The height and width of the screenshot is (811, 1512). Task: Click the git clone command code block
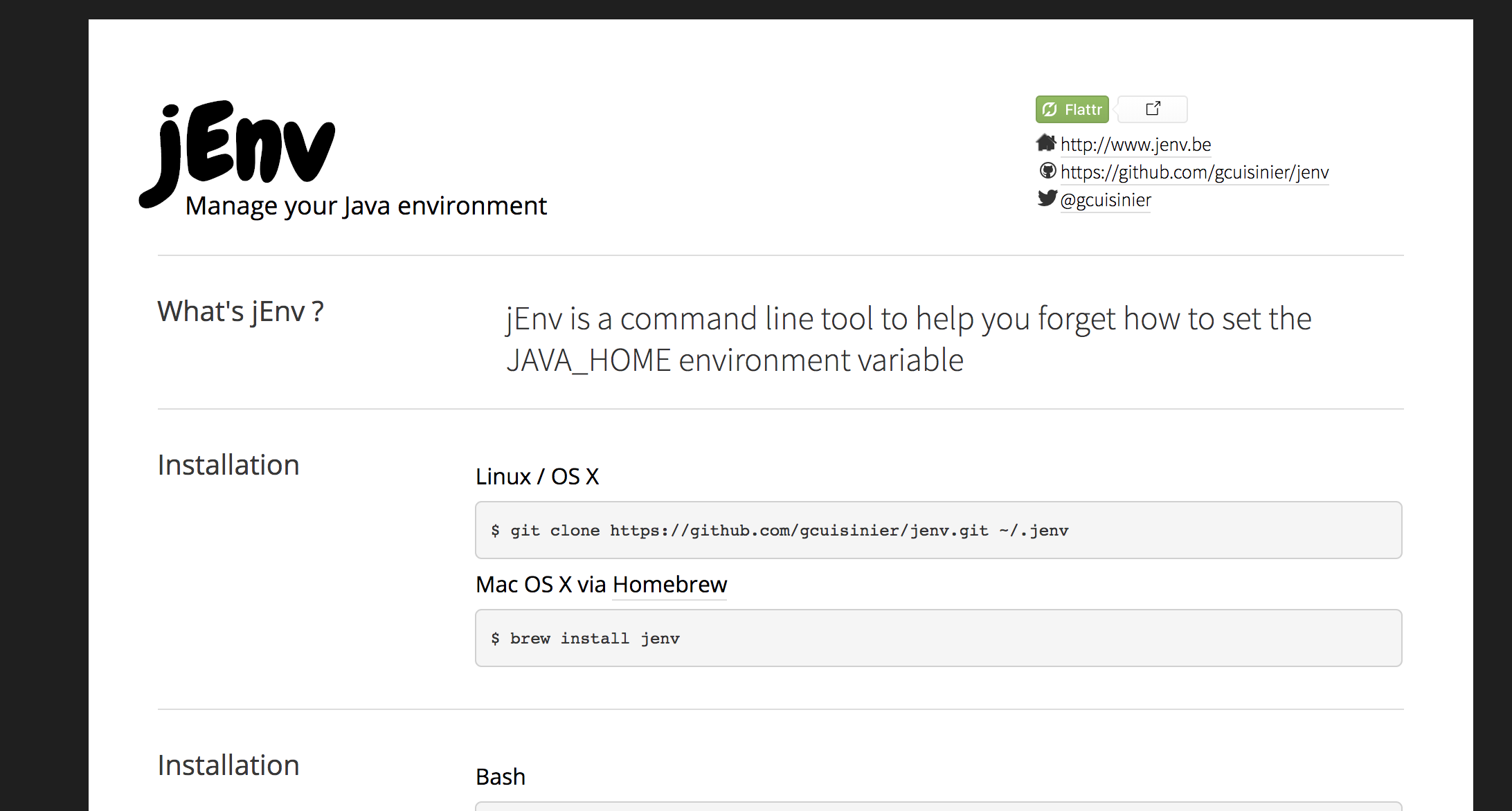939,530
